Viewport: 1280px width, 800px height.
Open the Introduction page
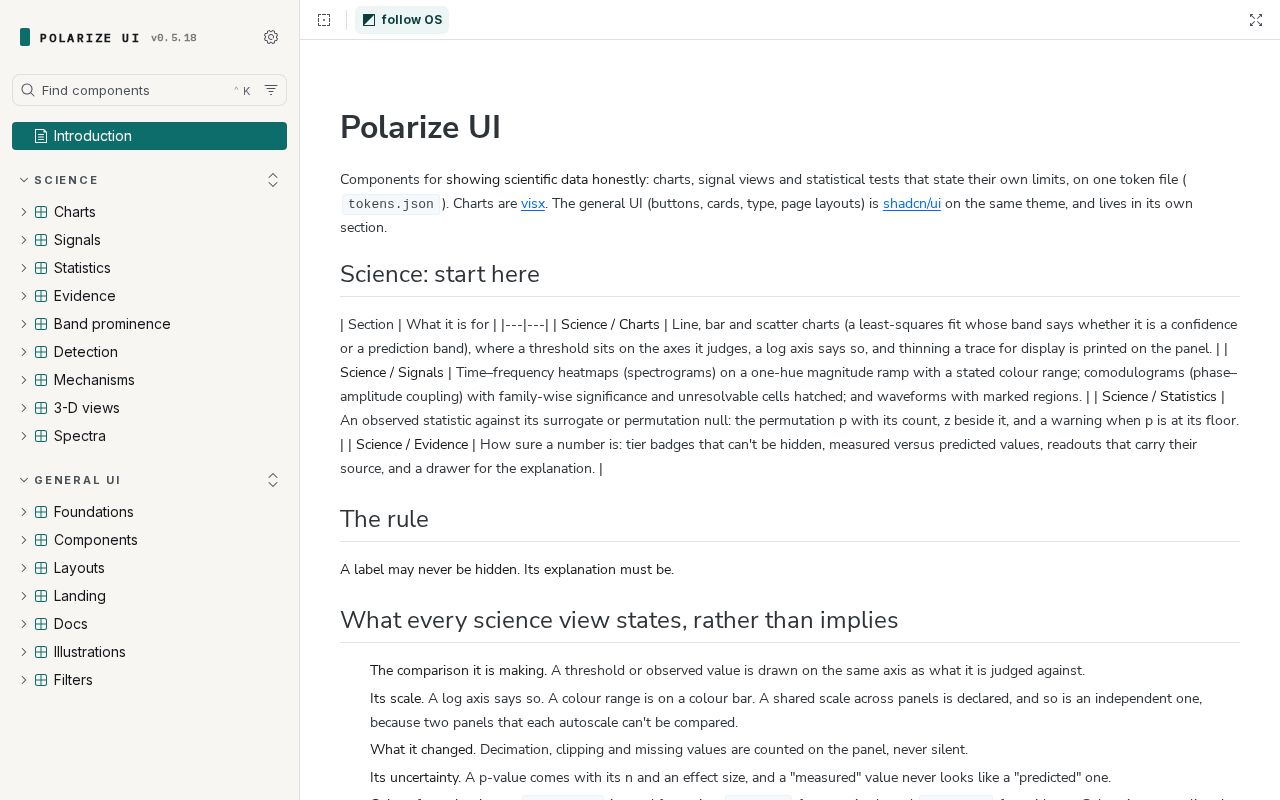[x=149, y=136]
